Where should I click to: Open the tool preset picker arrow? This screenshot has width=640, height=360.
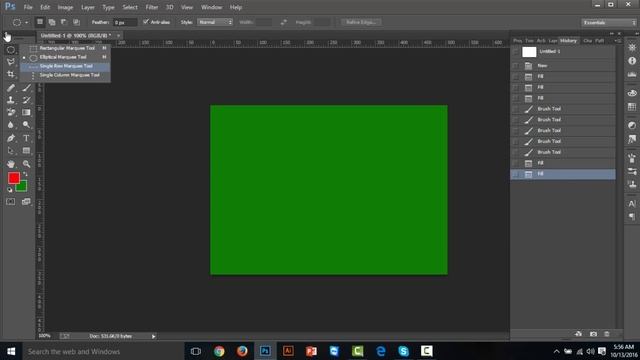coord(27,22)
